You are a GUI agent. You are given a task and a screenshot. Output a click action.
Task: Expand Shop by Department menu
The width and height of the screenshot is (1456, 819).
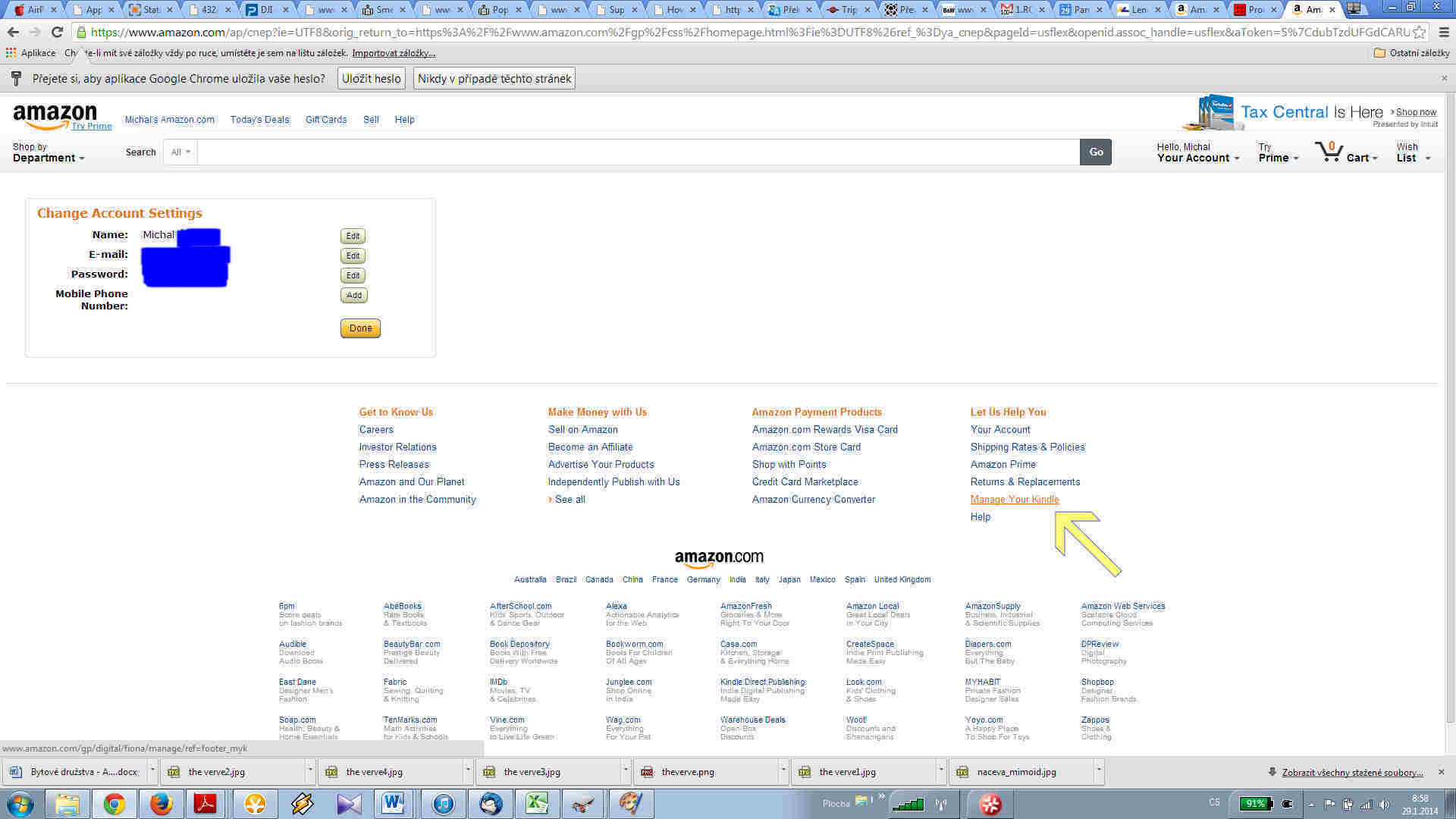click(49, 152)
